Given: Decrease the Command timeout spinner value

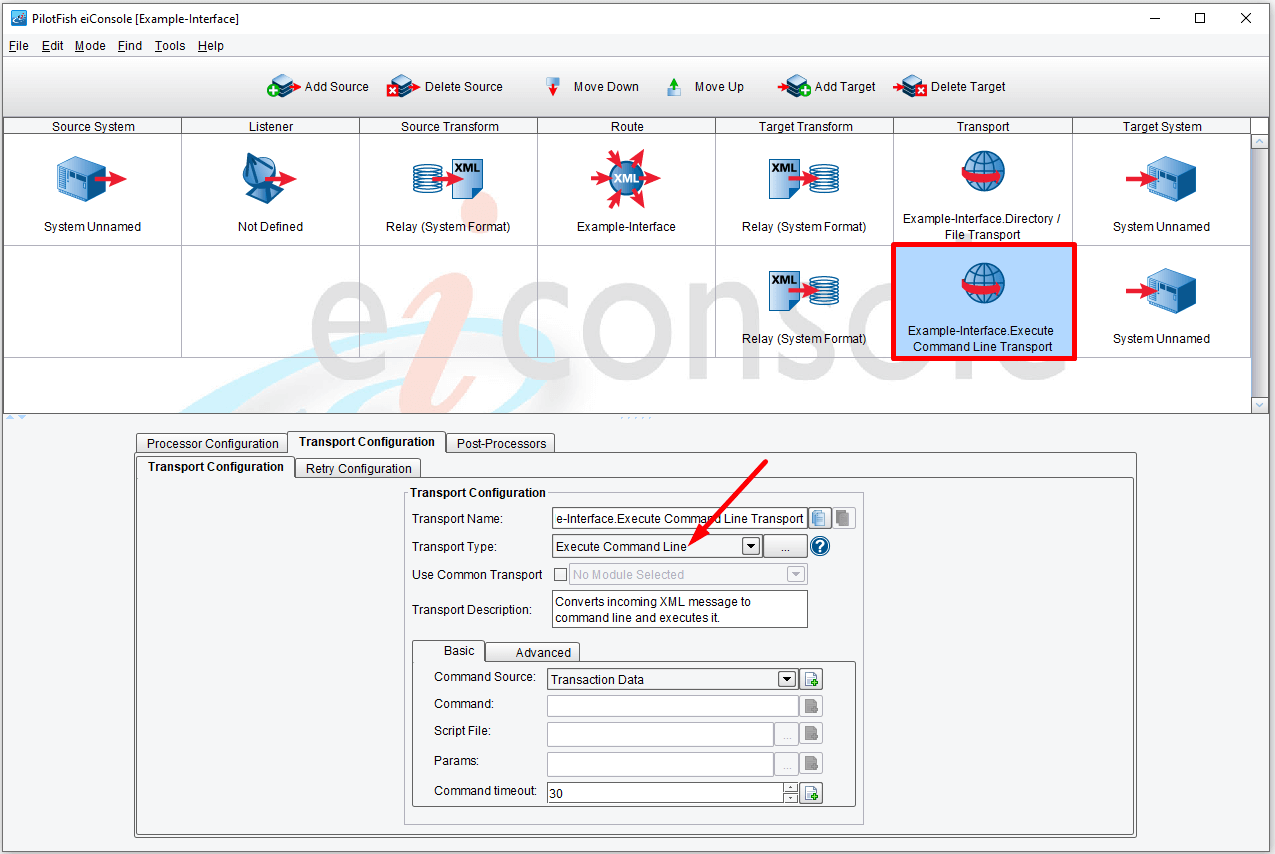Looking at the screenshot, I should click(790, 798).
